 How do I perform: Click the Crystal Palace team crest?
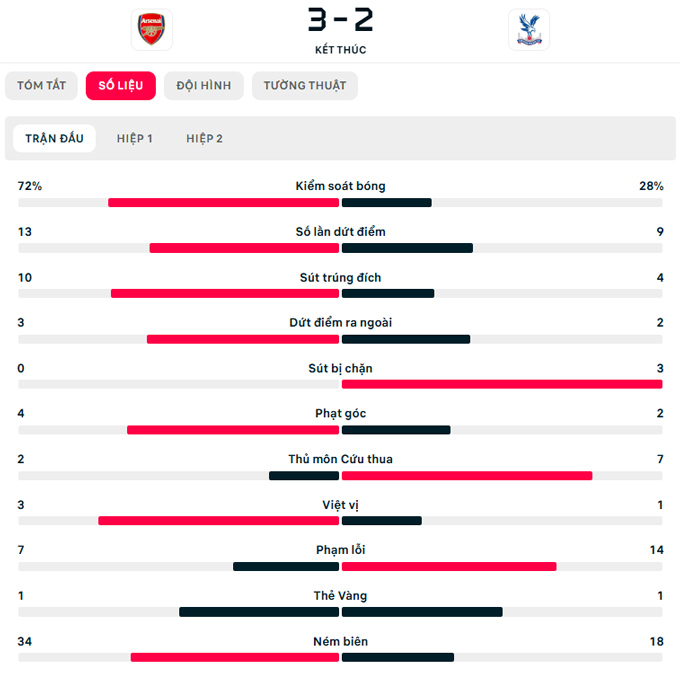(x=528, y=30)
